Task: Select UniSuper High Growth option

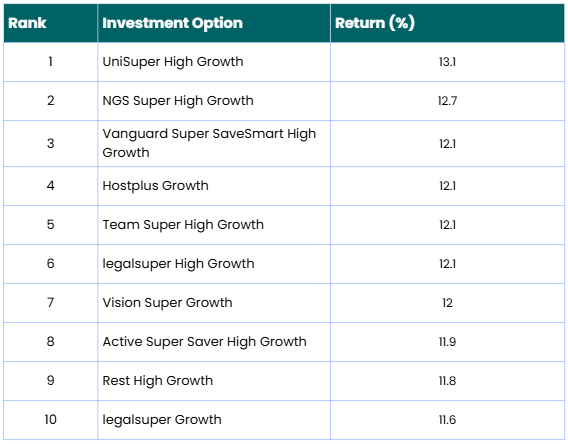Action: point(173,62)
